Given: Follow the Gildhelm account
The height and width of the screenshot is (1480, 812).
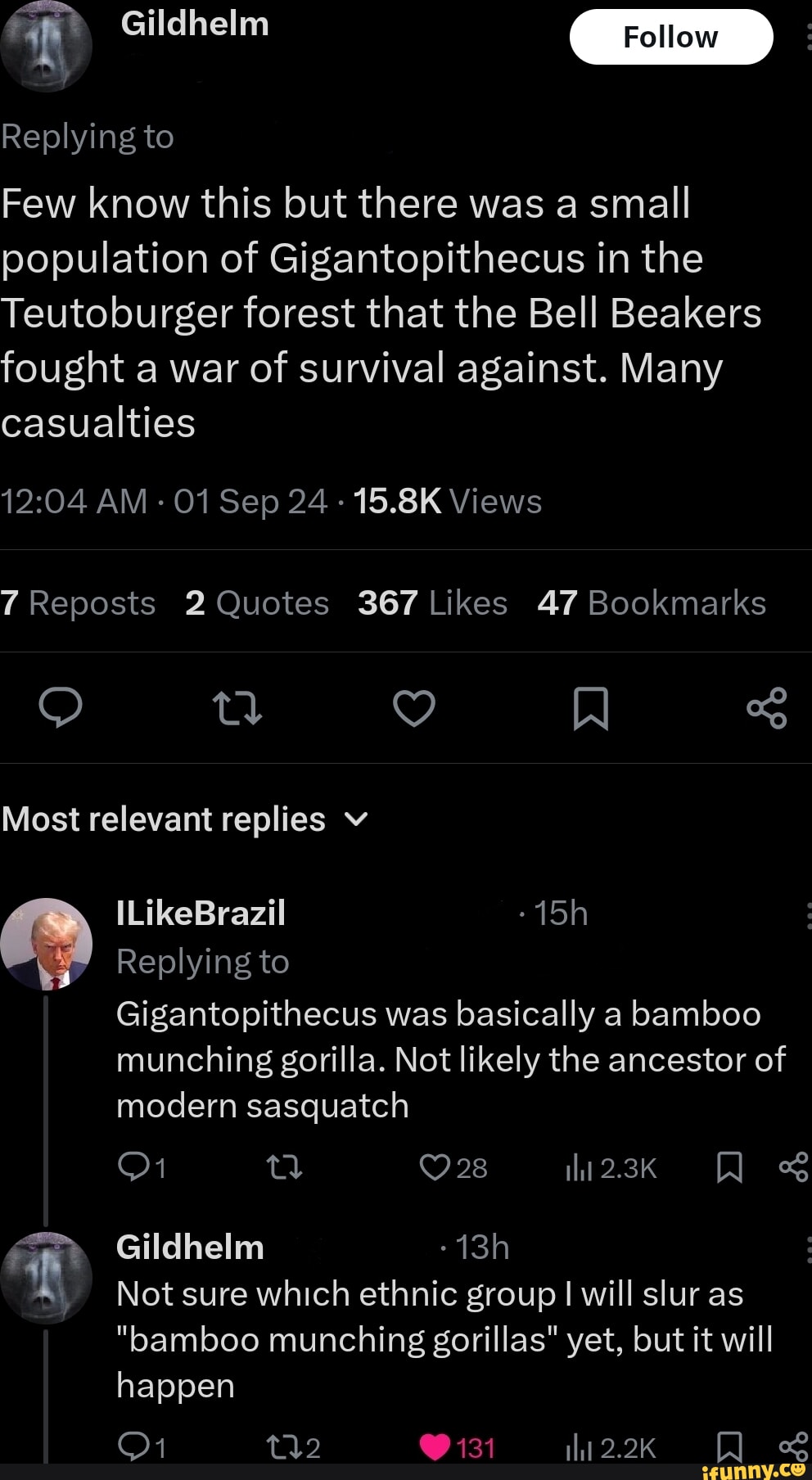Looking at the screenshot, I should tap(670, 37).
